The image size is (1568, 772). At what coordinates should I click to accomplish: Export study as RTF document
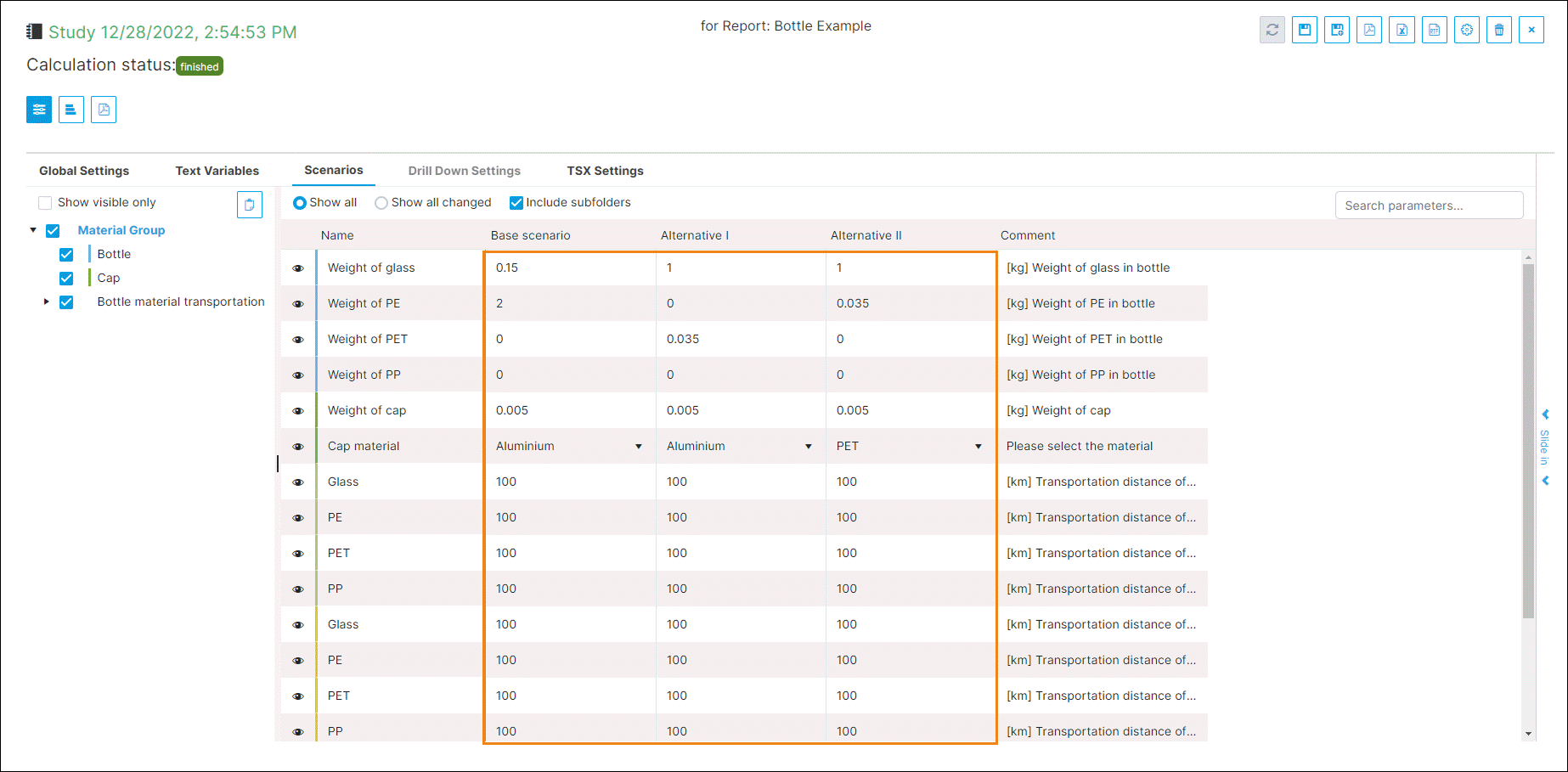point(1435,30)
